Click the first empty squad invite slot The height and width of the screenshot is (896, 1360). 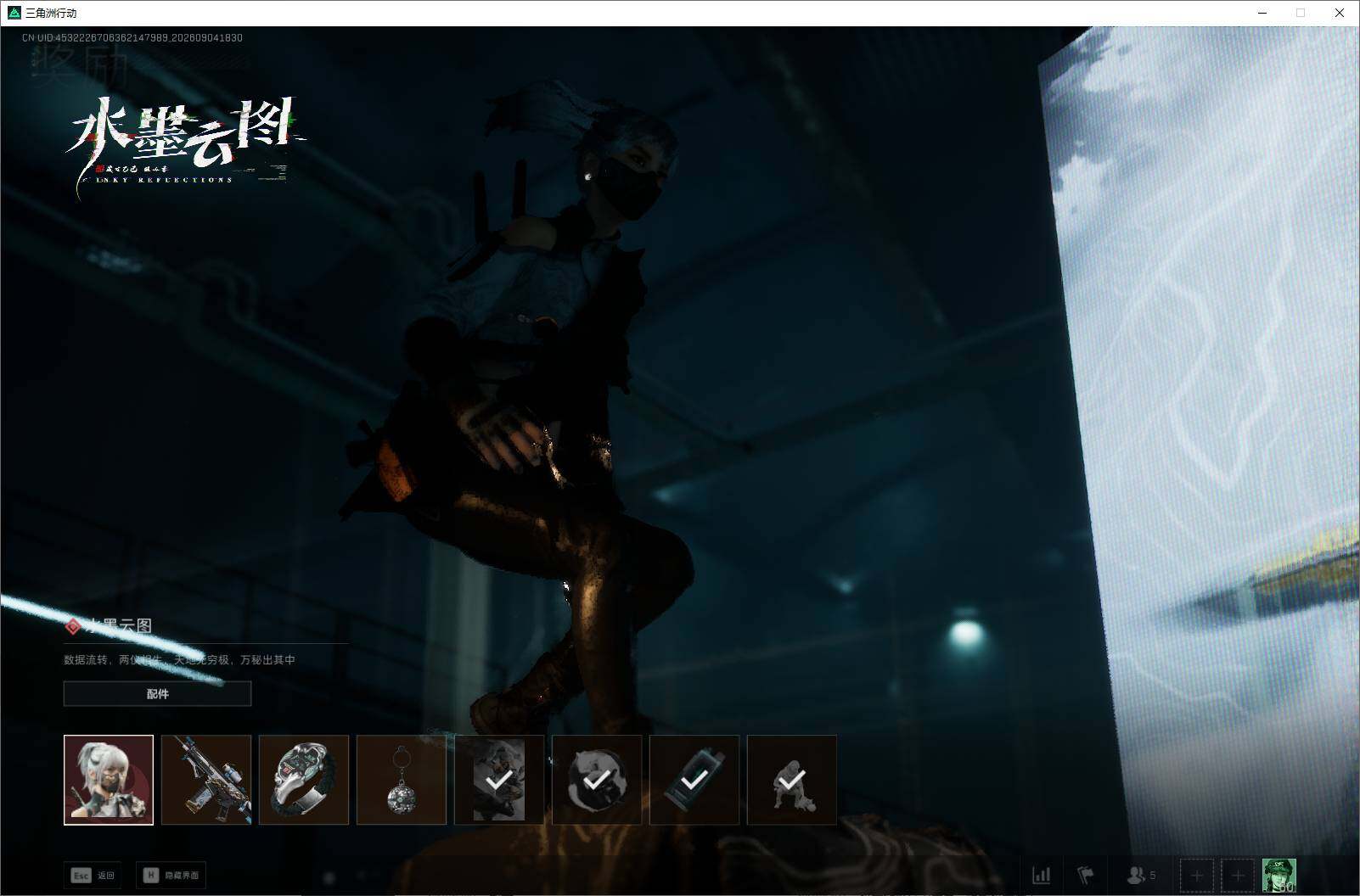[1197, 875]
